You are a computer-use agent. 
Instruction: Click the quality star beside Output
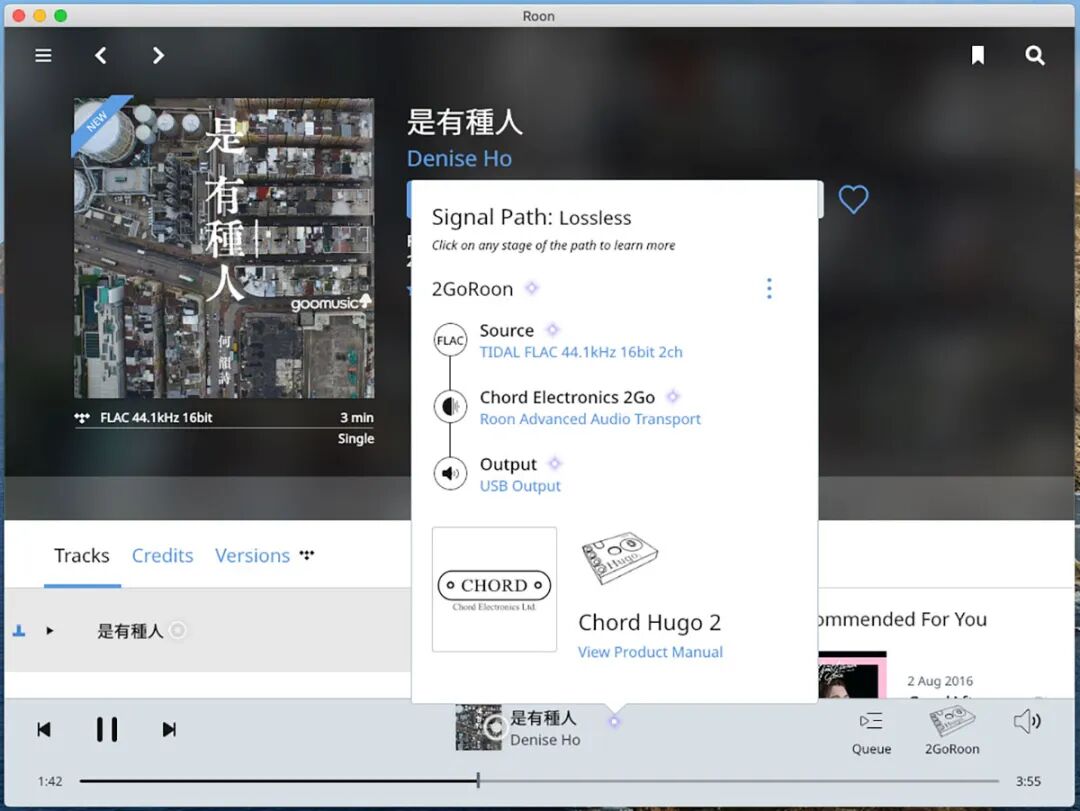pyautogui.click(x=555, y=463)
